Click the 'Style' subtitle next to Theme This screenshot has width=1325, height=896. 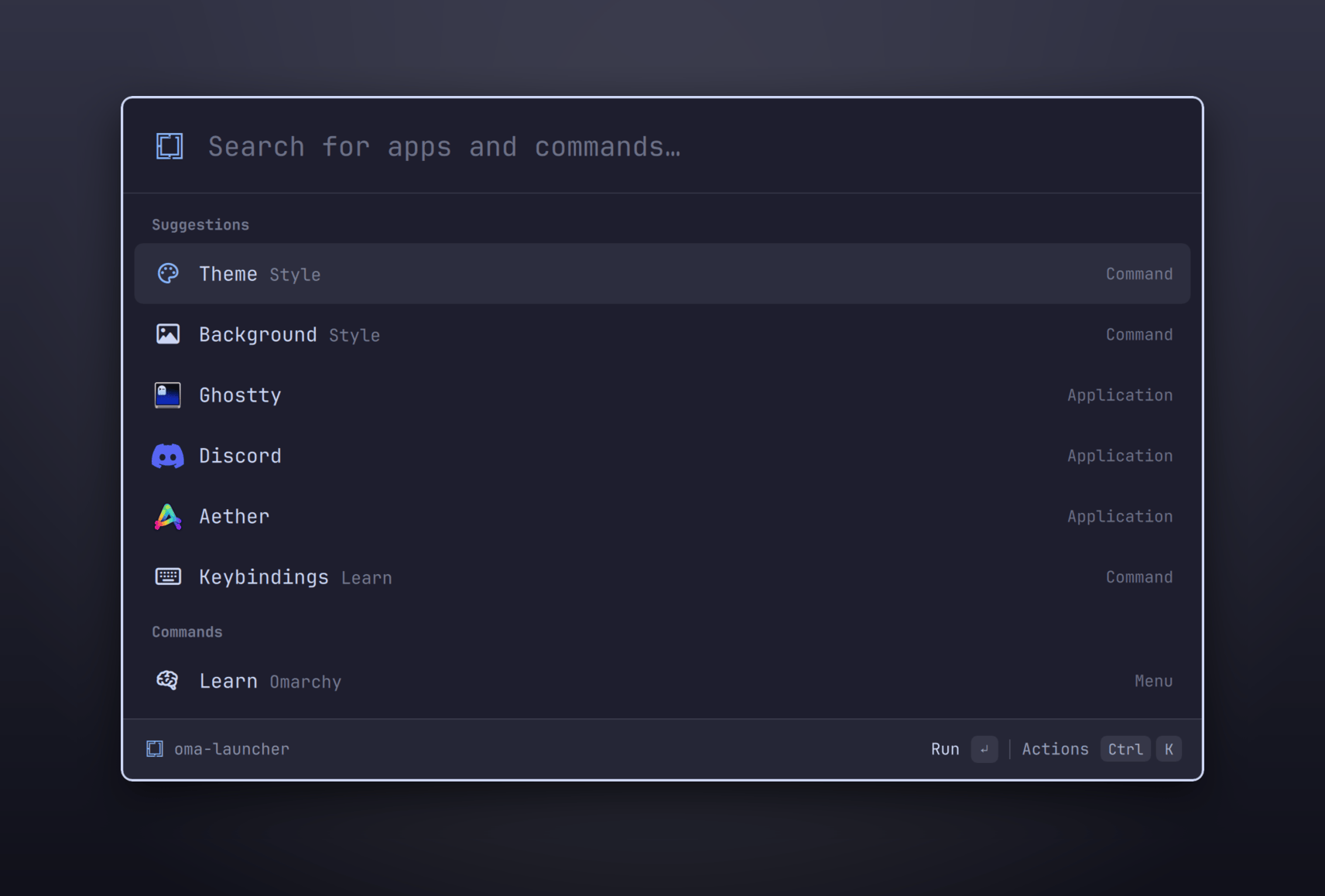click(x=295, y=275)
